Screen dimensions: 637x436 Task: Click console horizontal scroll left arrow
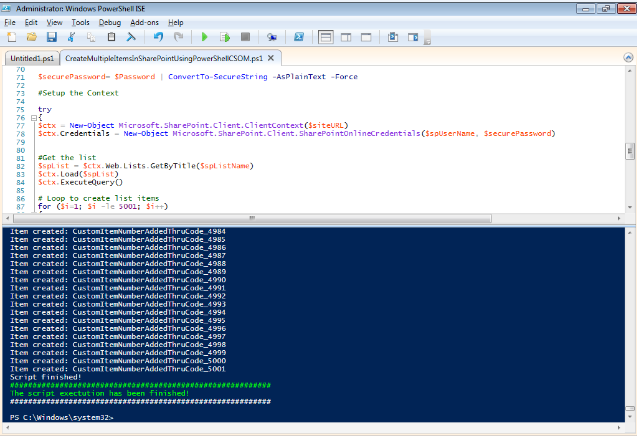pos(8,427)
